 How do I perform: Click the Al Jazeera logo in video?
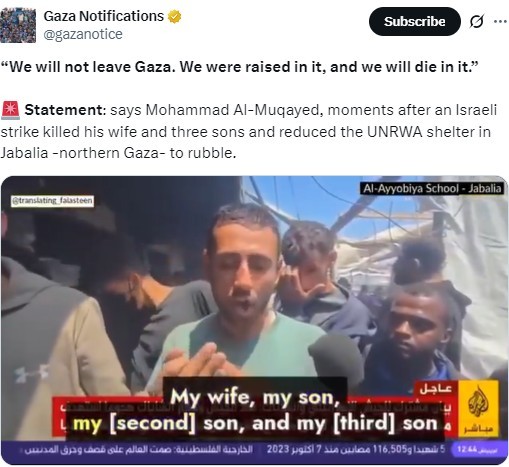(x=478, y=408)
